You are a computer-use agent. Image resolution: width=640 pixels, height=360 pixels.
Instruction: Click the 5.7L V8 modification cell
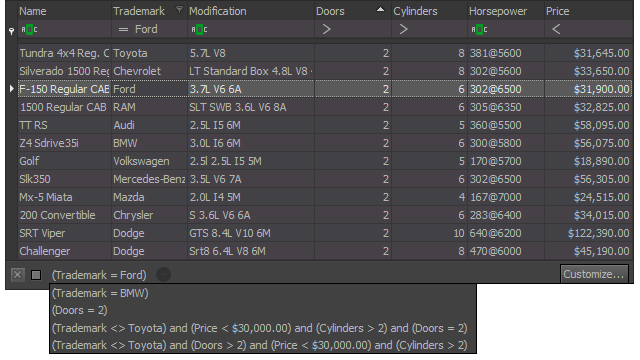251,53
